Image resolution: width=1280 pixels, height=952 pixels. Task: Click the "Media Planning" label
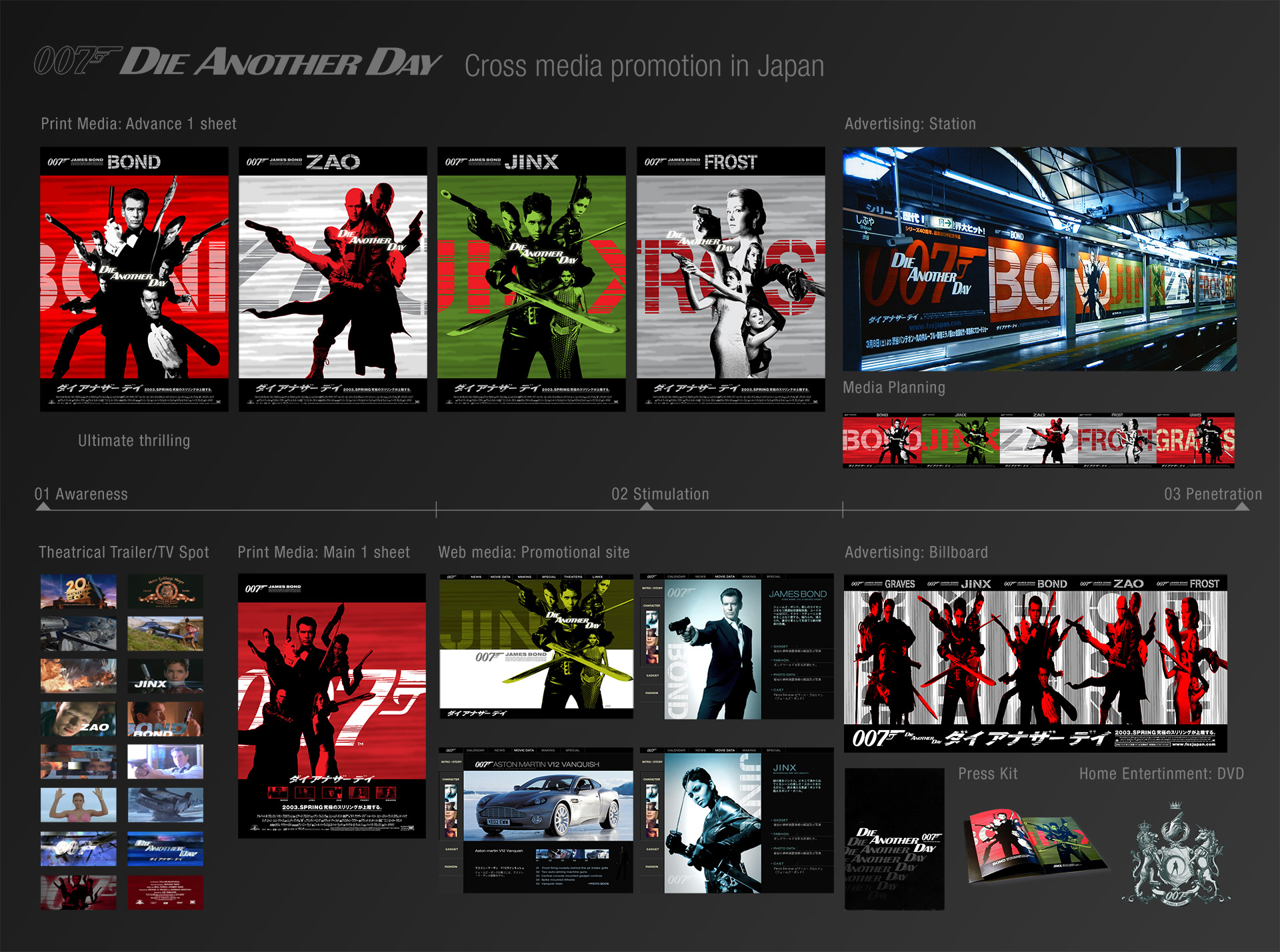click(894, 387)
